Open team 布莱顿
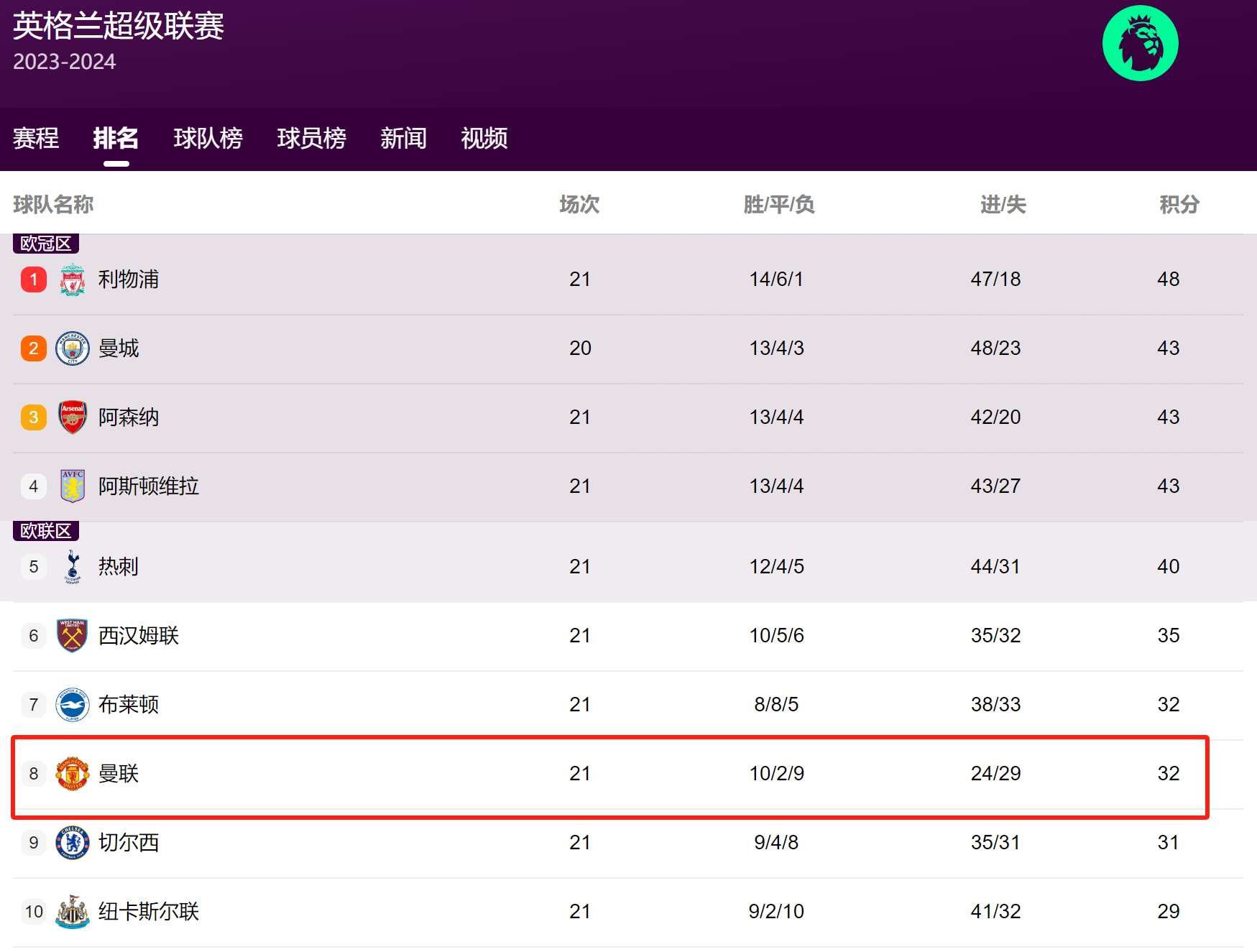This screenshot has height=952, width=1257. pyautogui.click(x=129, y=705)
